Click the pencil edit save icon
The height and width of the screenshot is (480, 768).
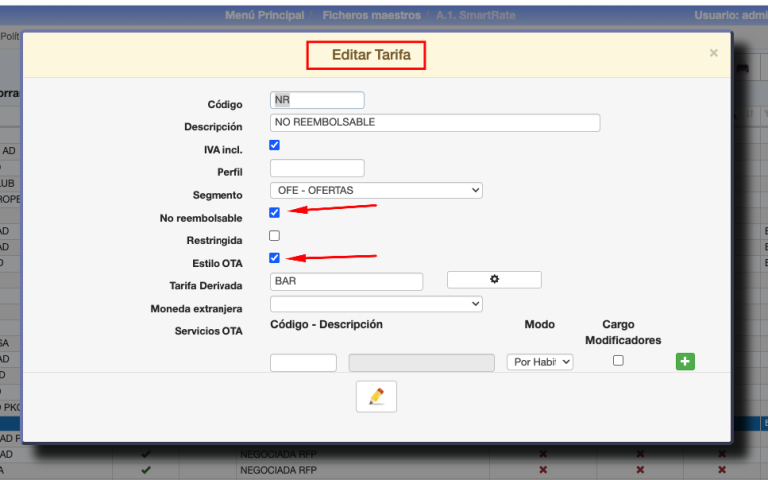point(376,397)
